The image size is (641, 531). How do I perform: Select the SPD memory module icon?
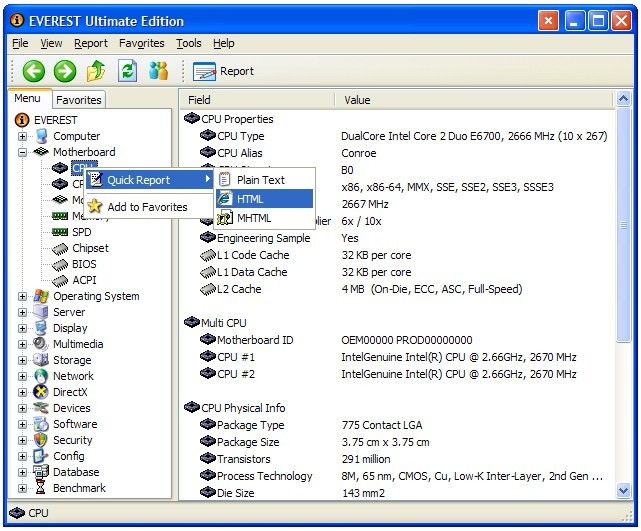coord(60,232)
